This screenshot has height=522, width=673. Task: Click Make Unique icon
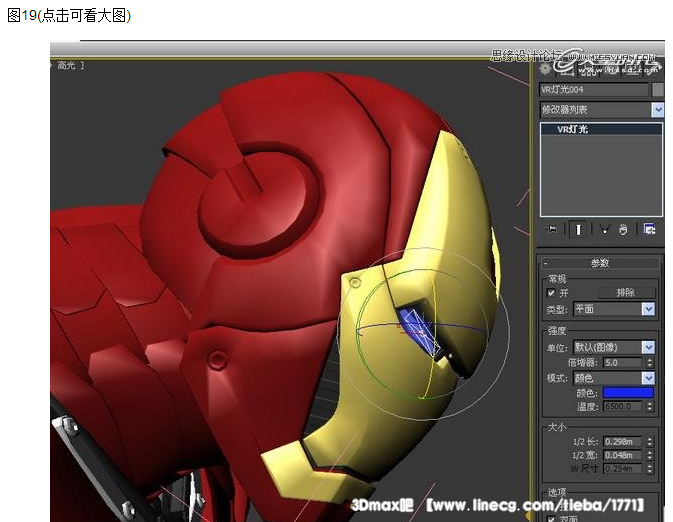(605, 230)
